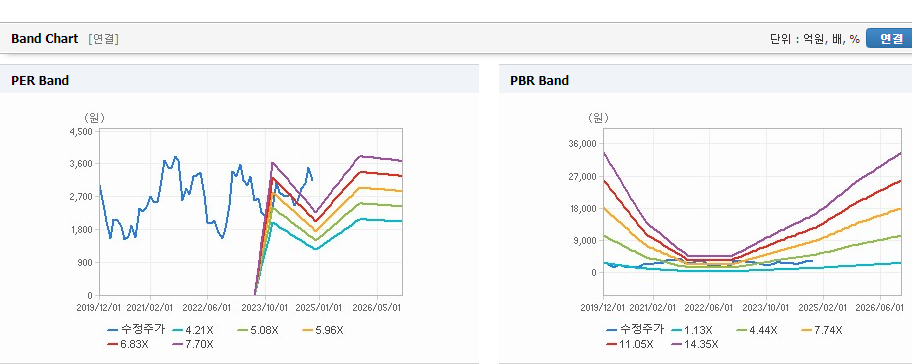
Task: Click the 2023/10/01 x-axis label in PER chart
Action: tap(265, 307)
